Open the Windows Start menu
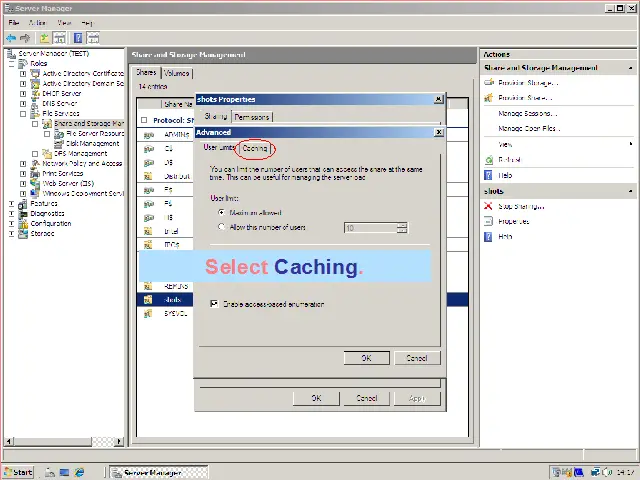Image resolution: width=640 pixels, height=480 pixels. pyautogui.click(x=18, y=472)
